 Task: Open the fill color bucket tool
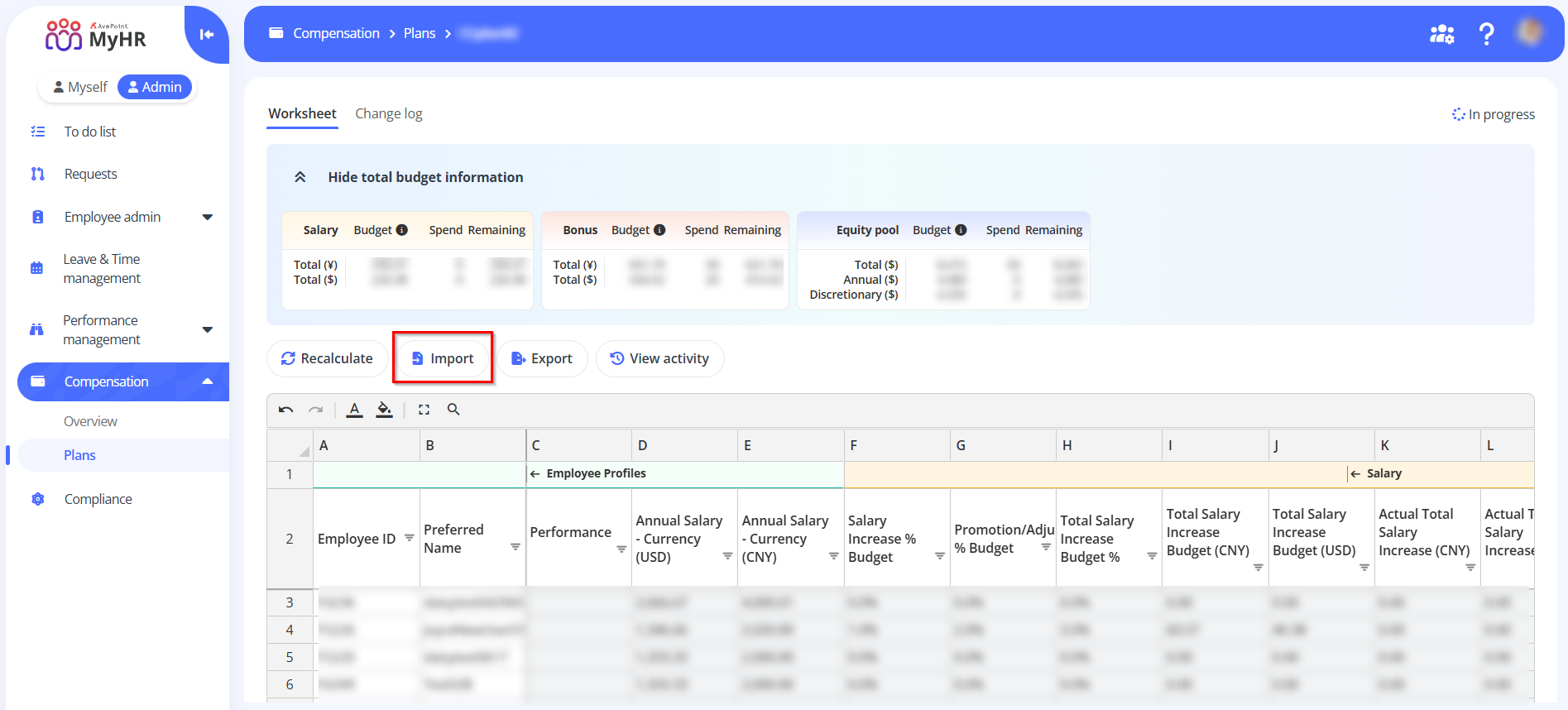click(x=384, y=410)
